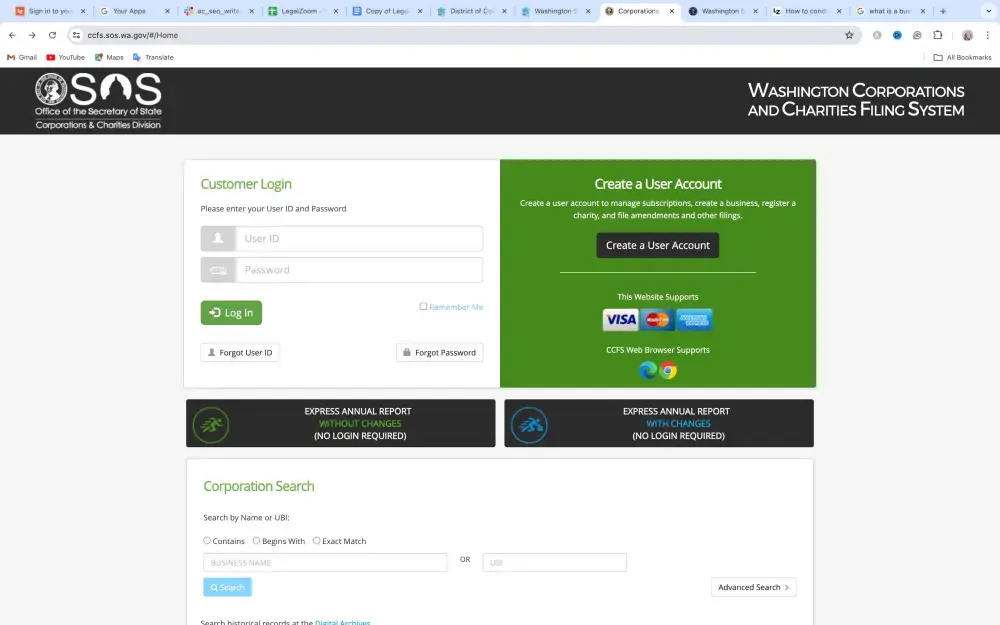Open the All Bookmarks folder
Image resolution: width=1000 pixels, height=625 pixels.
(x=962, y=57)
